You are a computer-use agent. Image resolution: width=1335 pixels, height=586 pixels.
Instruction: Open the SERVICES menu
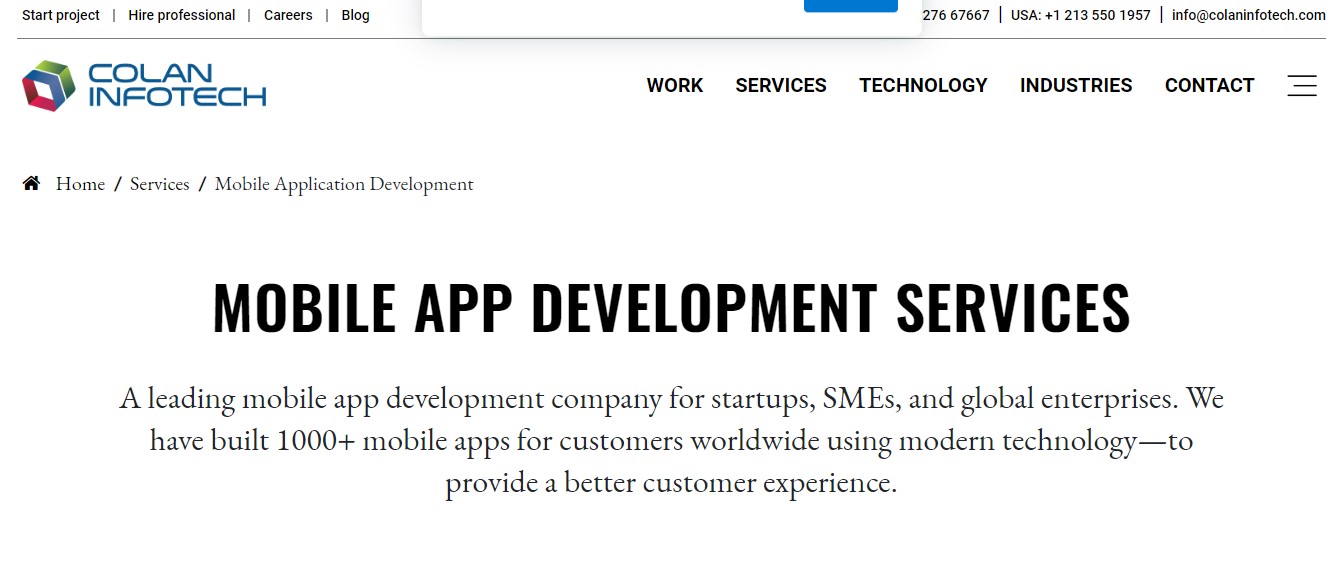point(780,86)
